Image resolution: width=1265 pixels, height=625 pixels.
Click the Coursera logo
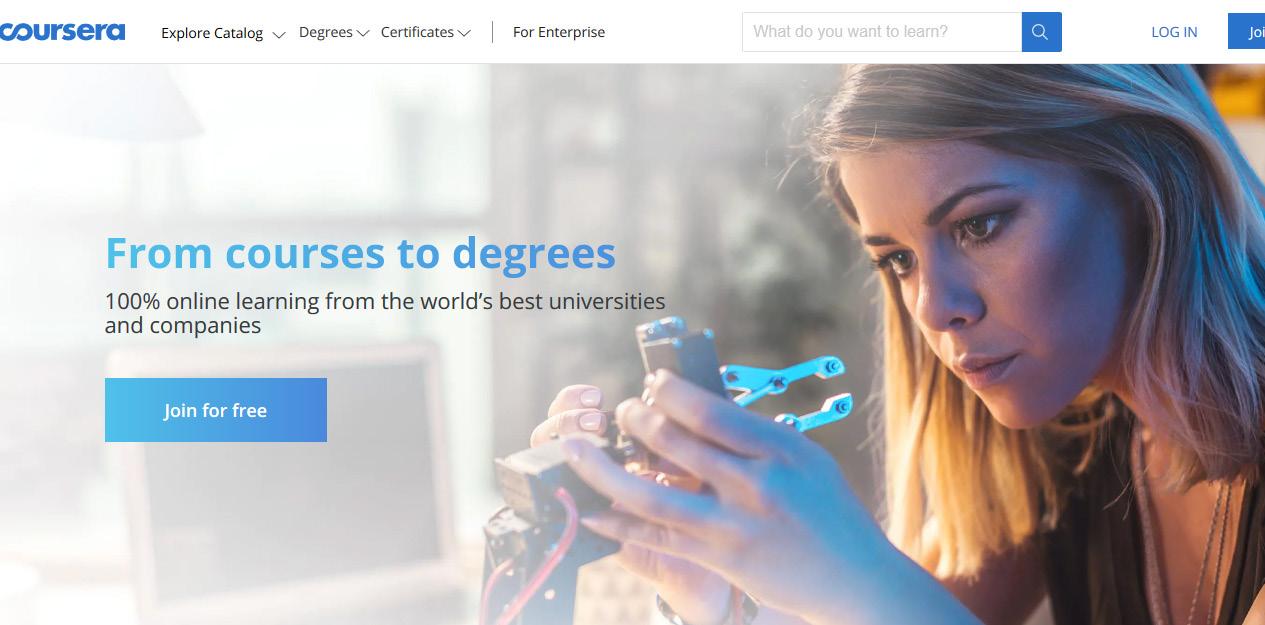coord(62,31)
